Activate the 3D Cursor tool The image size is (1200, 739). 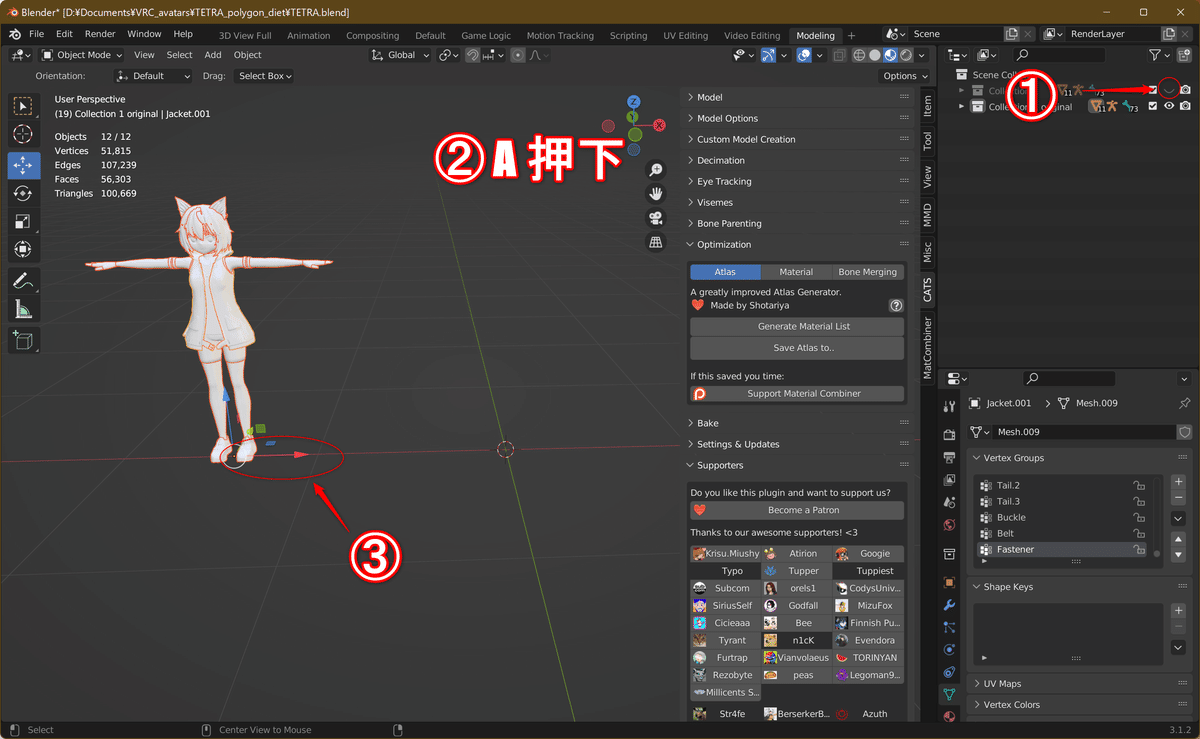[24, 134]
